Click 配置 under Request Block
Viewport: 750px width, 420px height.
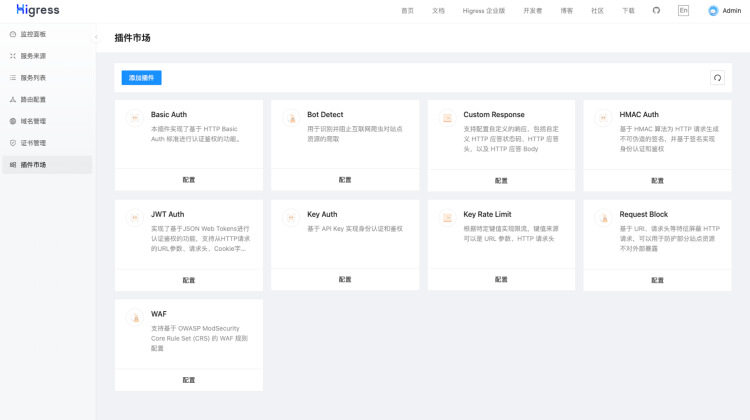657,280
